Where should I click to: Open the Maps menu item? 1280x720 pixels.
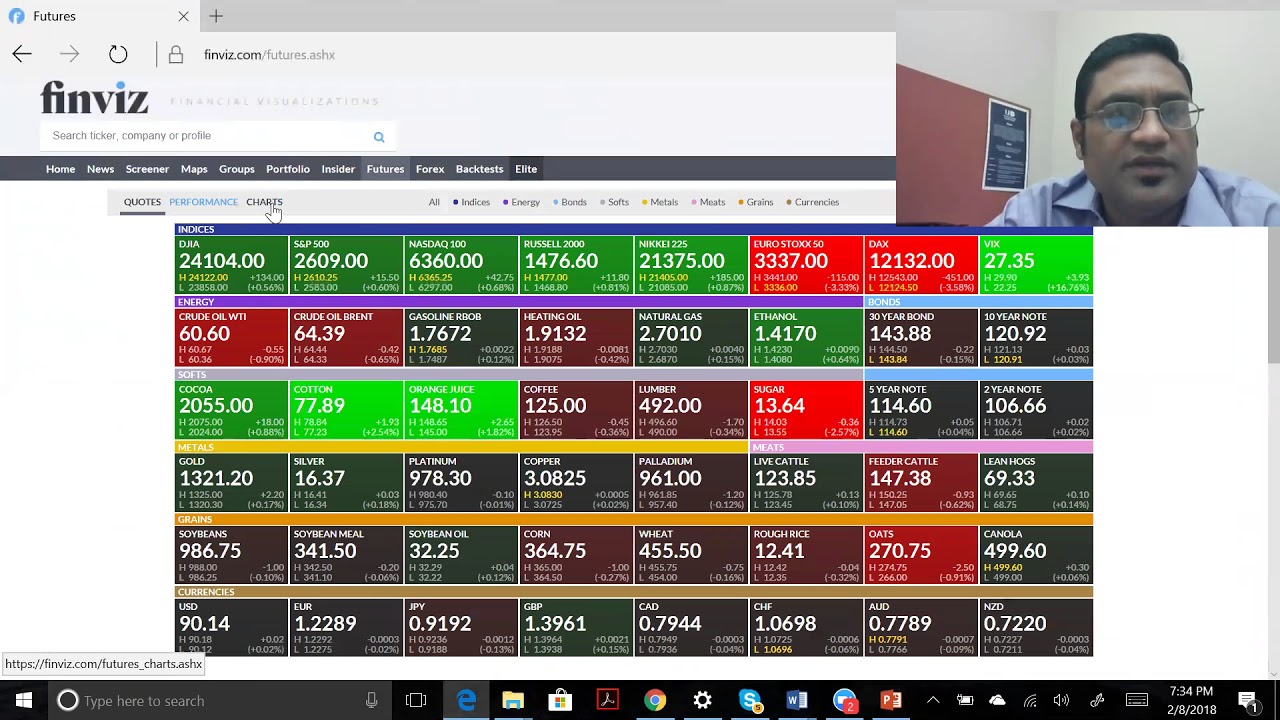tap(194, 169)
